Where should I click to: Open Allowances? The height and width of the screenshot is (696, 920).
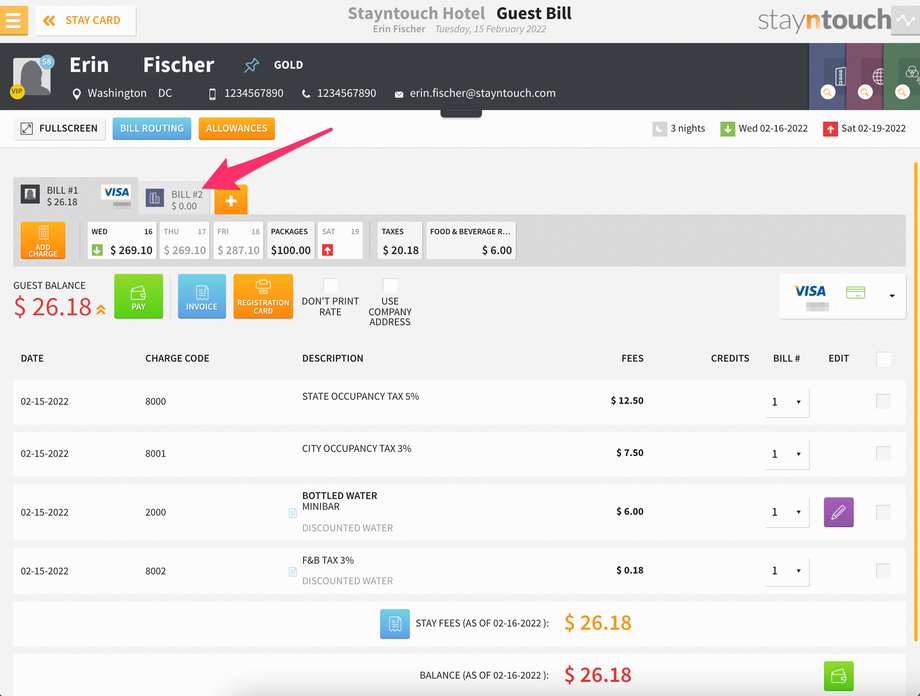pyautogui.click(x=236, y=129)
